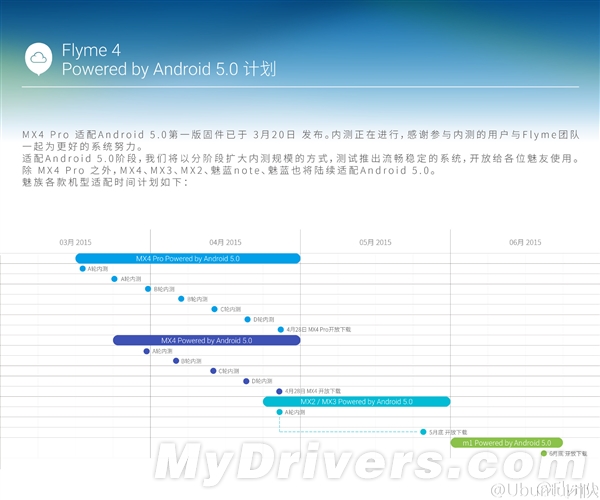Click the Flyme 4 title text
Viewport: 600px width, 500px height.
pos(91,48)
